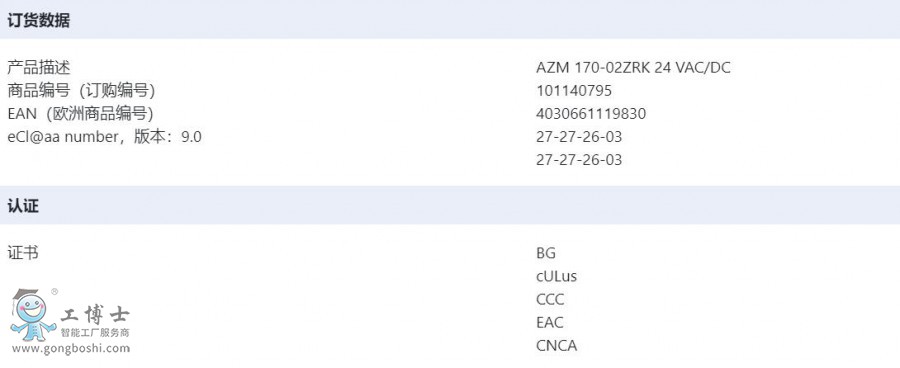Click the Gongboshi robot mascot logo

click(x=33, y=315)
